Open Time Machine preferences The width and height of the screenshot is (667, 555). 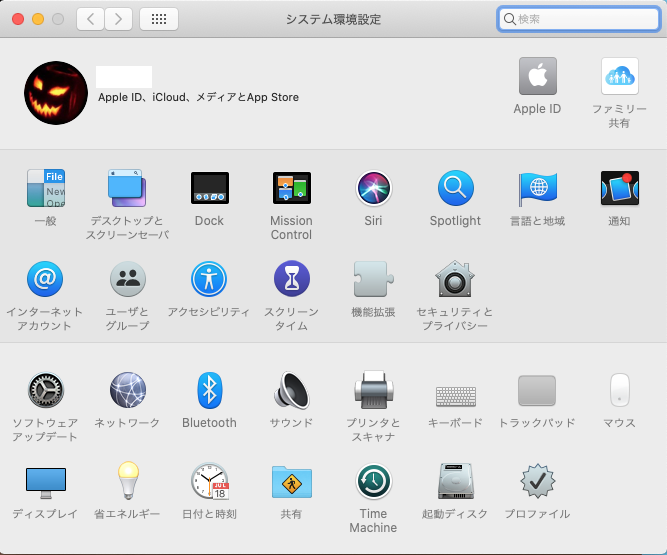click(x=374, y=482)
